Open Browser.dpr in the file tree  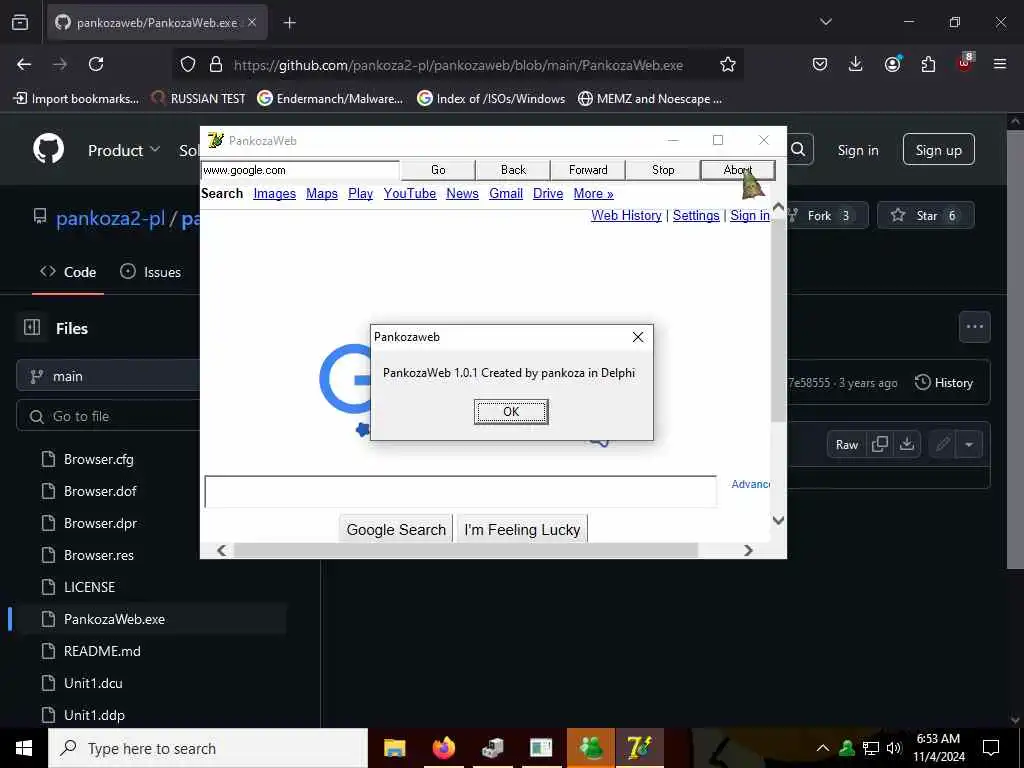pos(101,523)
